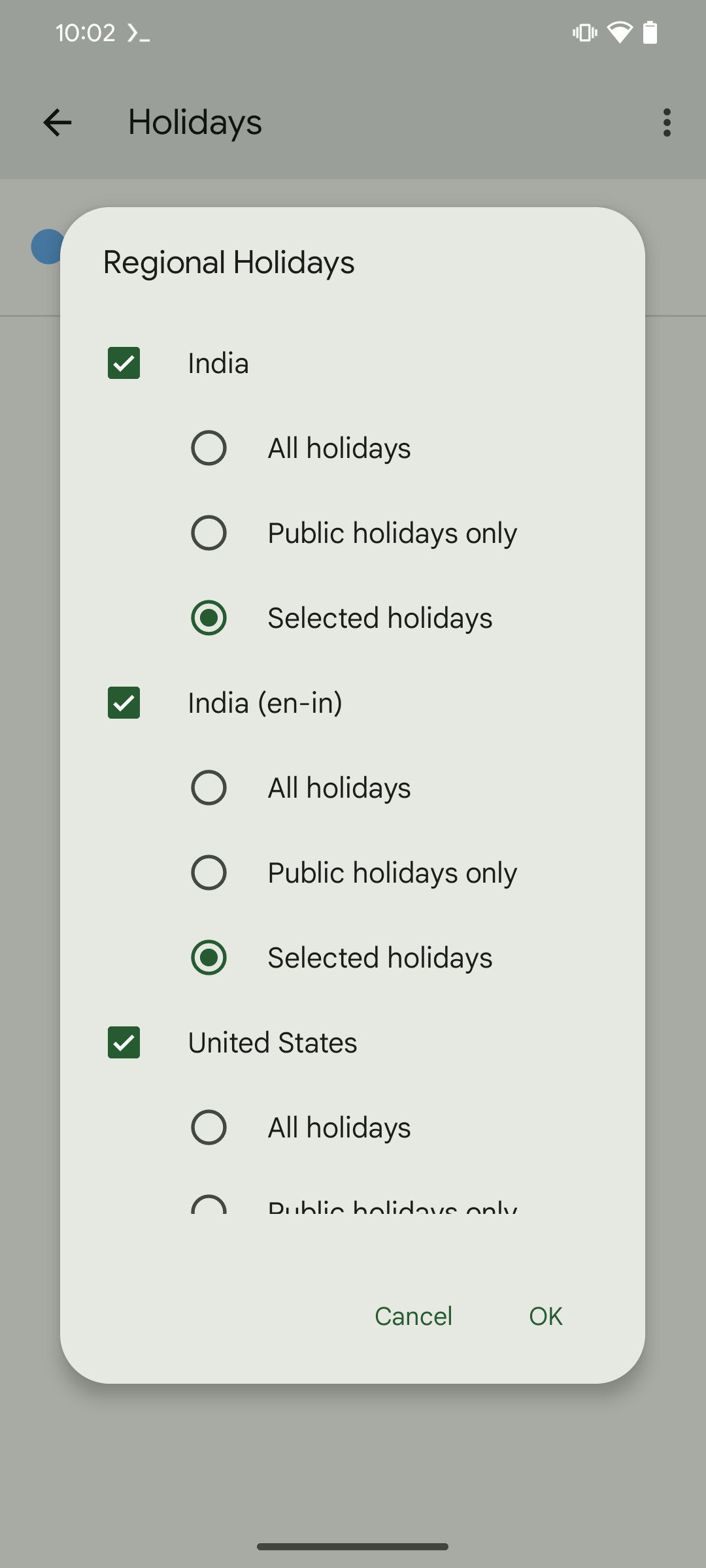
Task: Choose Selected holidays under India (en-in)
Action: pyautogui.click(x=209, y=958)
